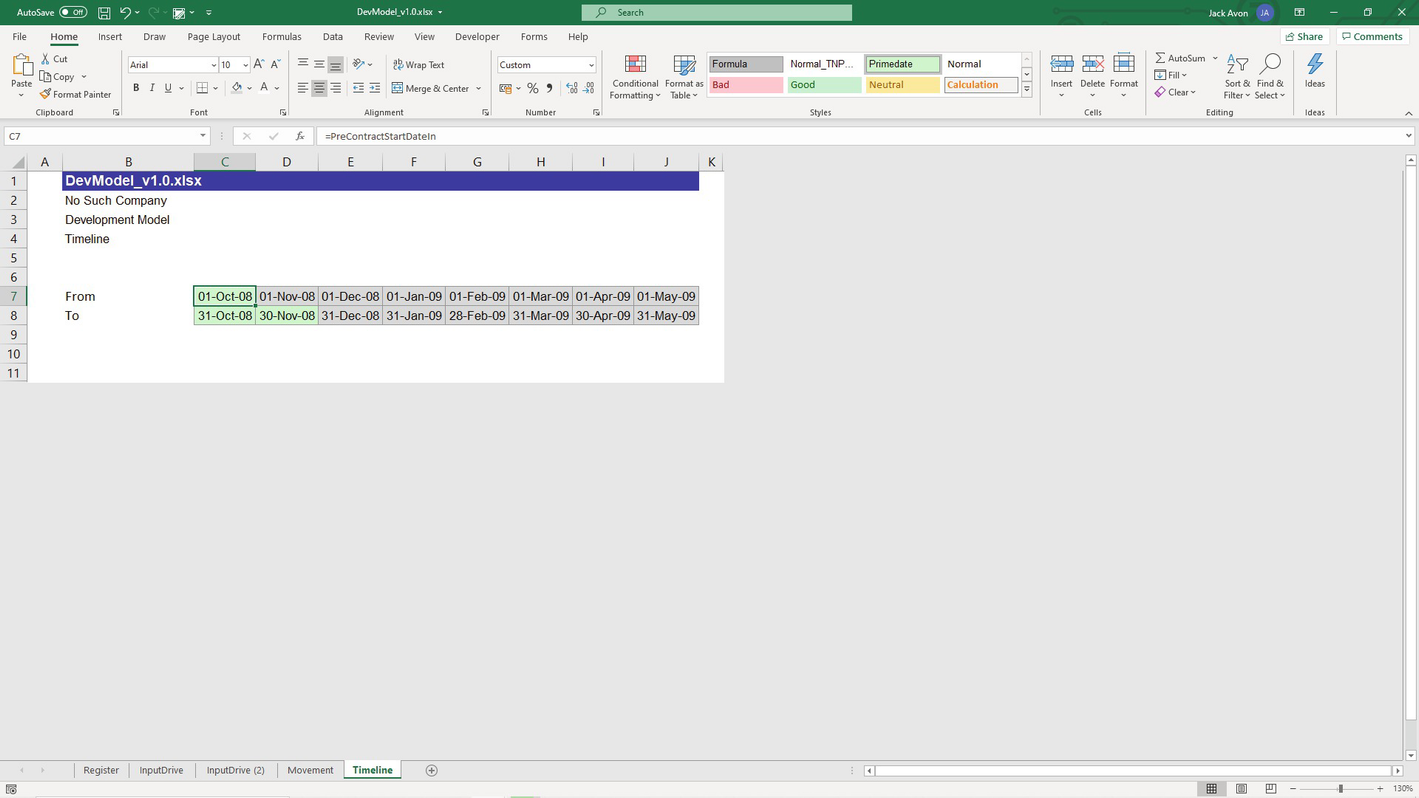Switch to Page Break Preview in status bar
Screen dimensions: 1419x798
1270,789
